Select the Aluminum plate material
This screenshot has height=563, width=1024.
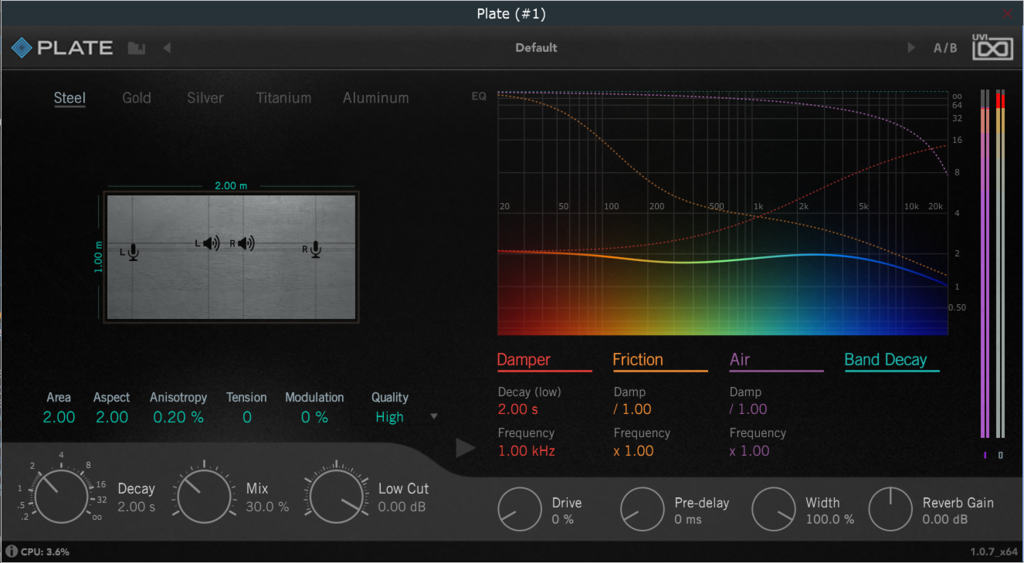point(376,98)
